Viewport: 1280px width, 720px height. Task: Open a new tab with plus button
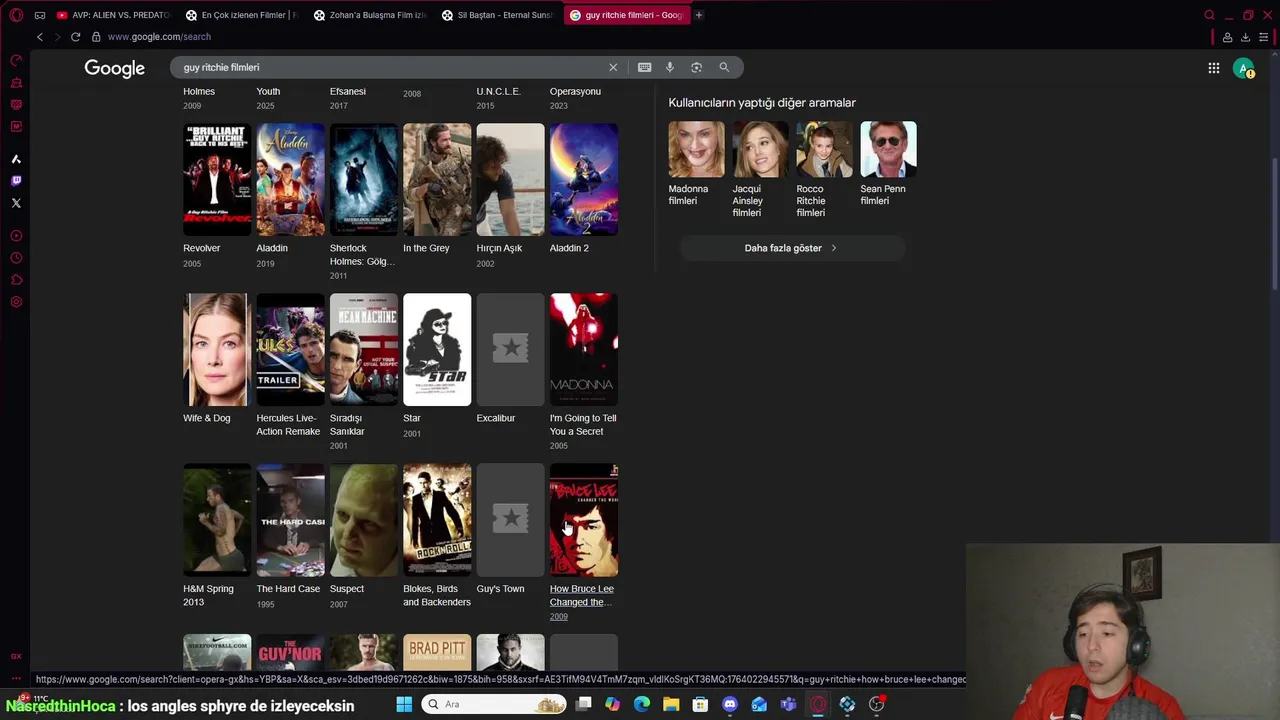coord(699,15)
